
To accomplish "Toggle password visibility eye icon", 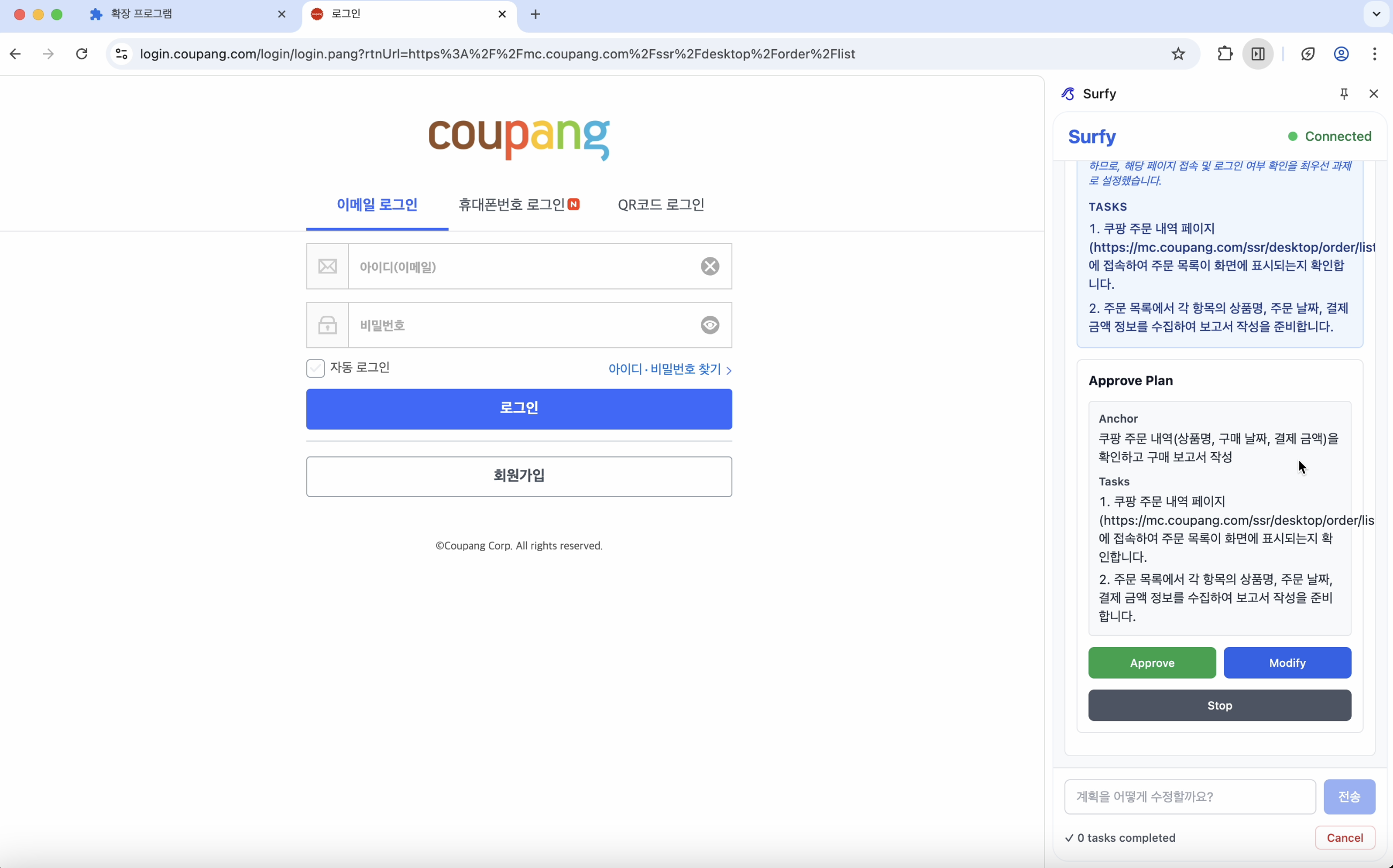I will 710,325.
